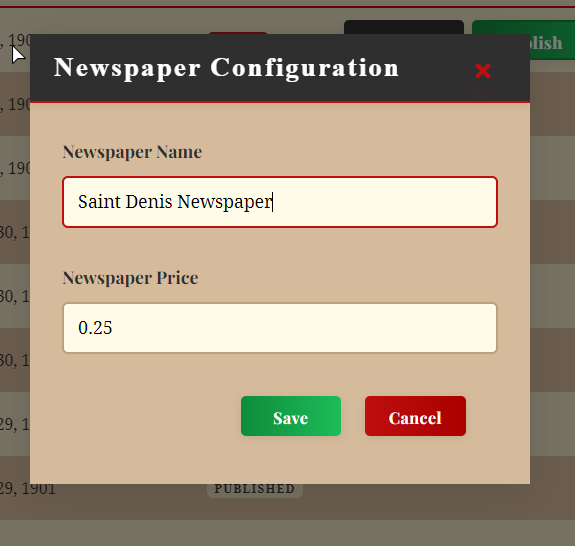Click the Newspaper Name label
Viewport: 575px width, 546px height.
click(132, 152)
